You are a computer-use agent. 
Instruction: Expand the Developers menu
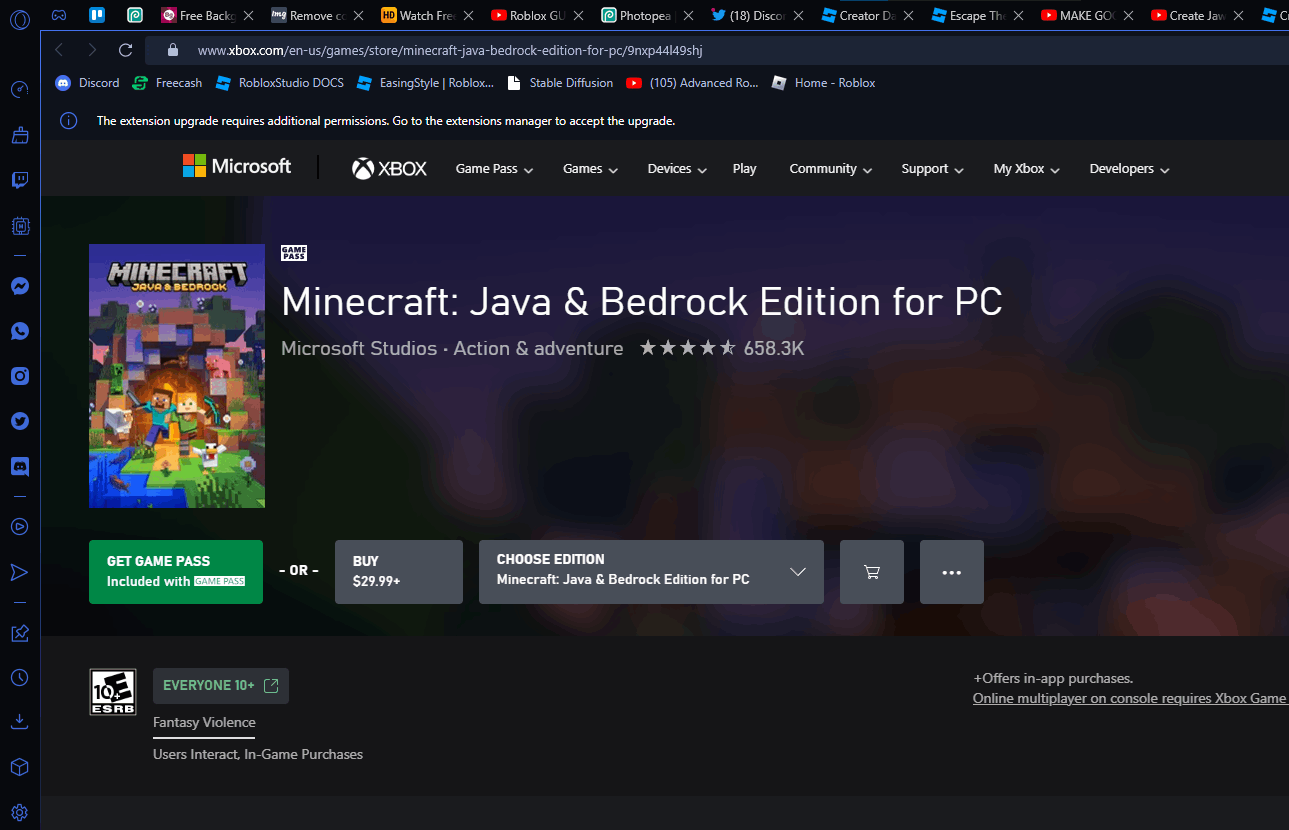point(1129,169)
